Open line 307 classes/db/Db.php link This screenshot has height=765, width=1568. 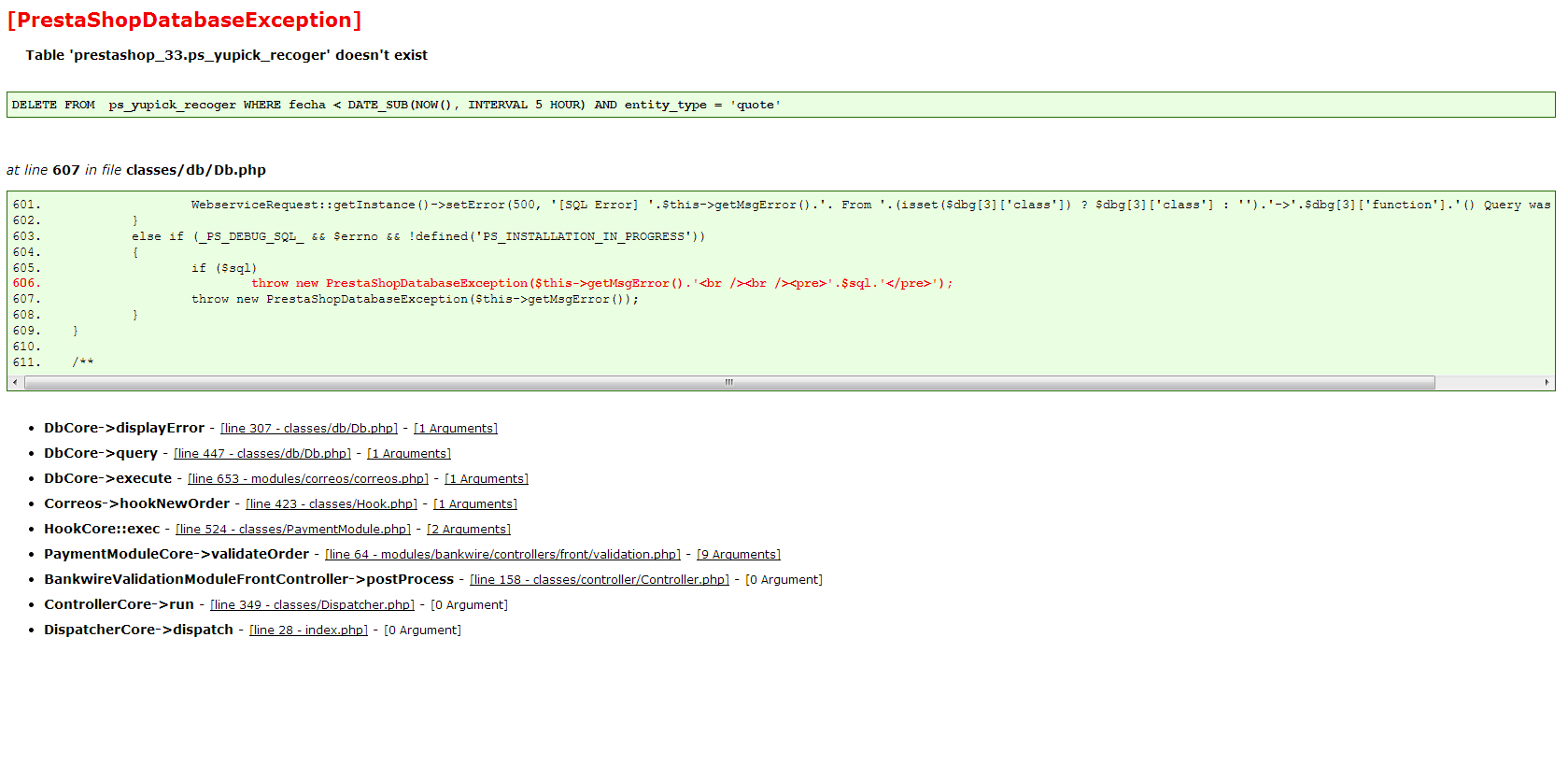(x=309, y=429)
